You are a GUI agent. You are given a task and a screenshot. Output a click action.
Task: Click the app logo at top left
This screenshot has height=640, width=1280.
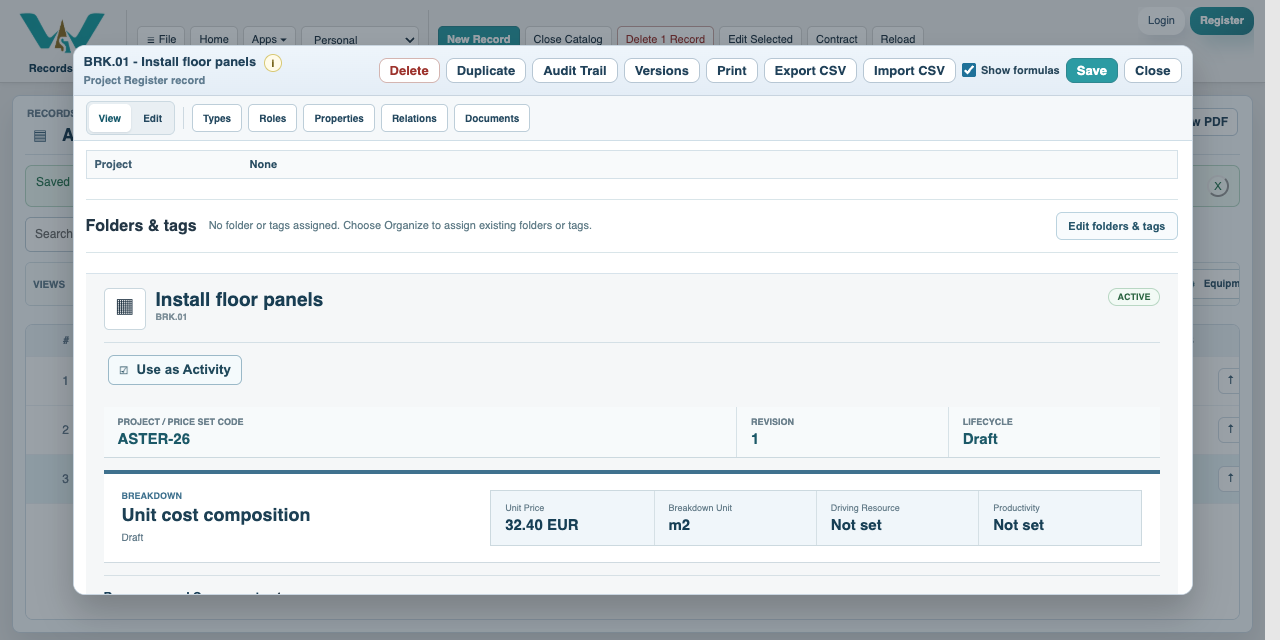(62, 34)
